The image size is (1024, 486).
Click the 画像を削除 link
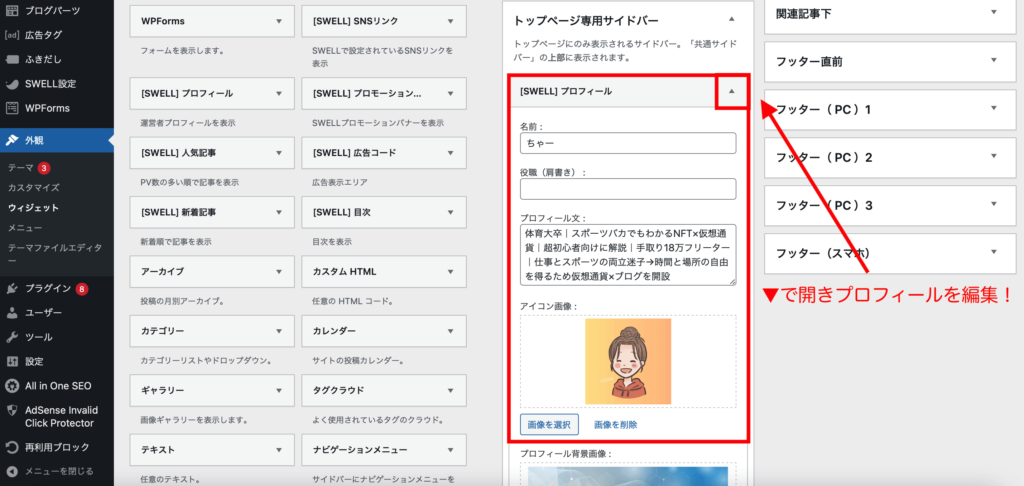coord(615,425)
